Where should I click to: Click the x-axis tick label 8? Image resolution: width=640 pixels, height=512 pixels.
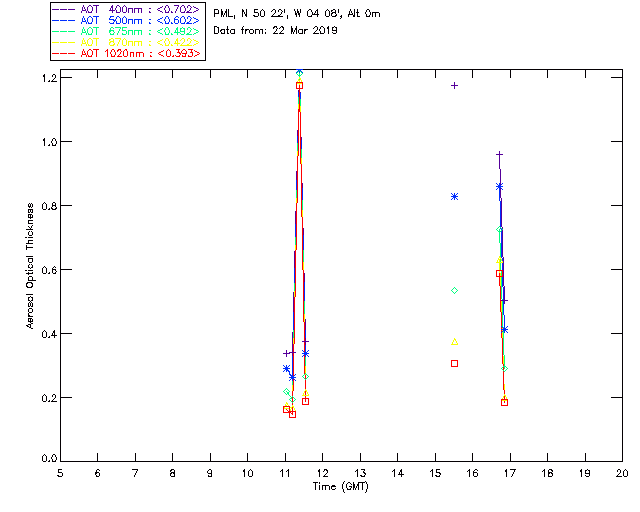173,473
